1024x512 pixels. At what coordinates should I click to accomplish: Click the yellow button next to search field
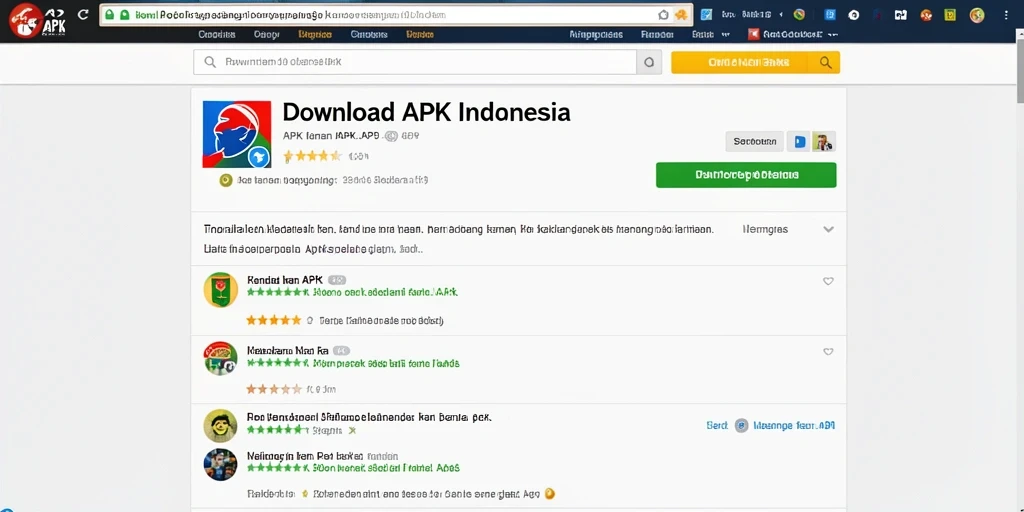[755, 62]
